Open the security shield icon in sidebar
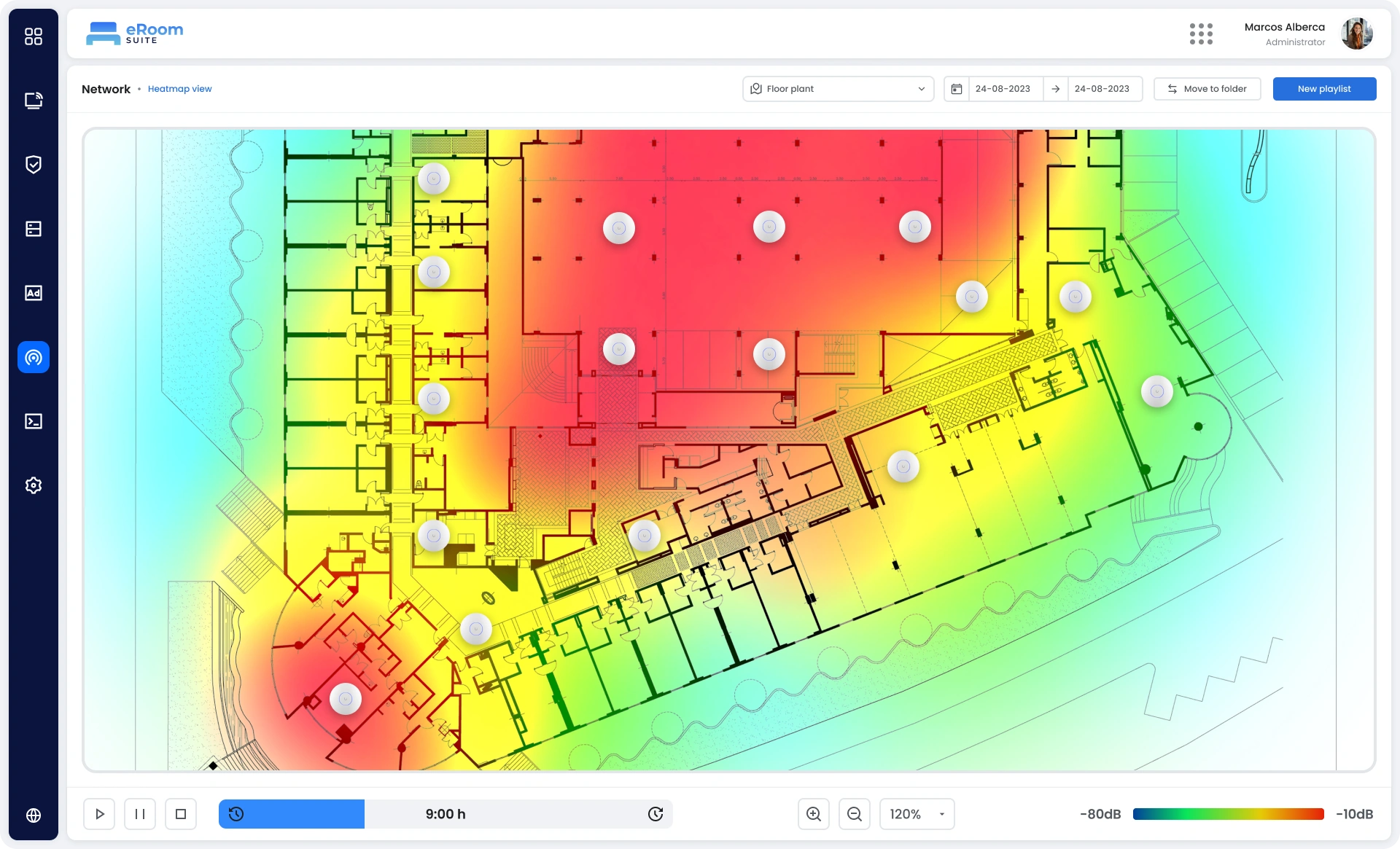The image size is (1400, 849). [x=34, y=165]
